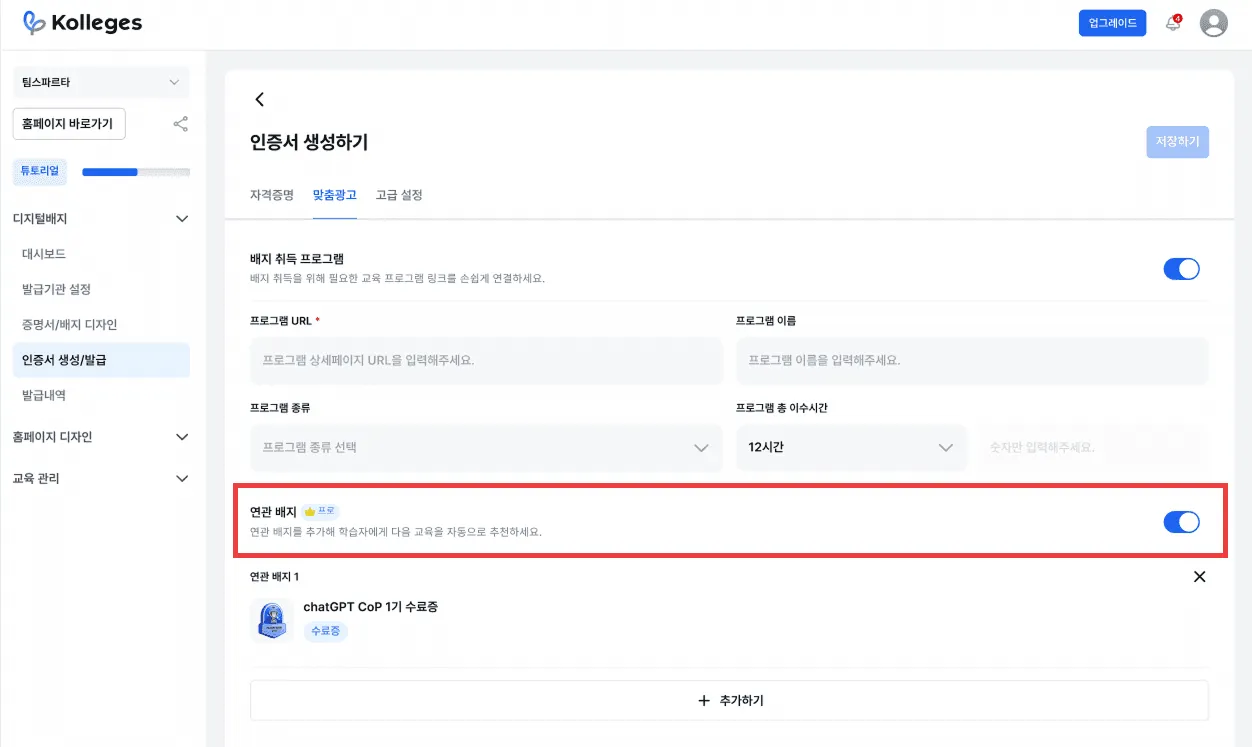Click the 홈페이지 바로가기 button

coord(69,124)
